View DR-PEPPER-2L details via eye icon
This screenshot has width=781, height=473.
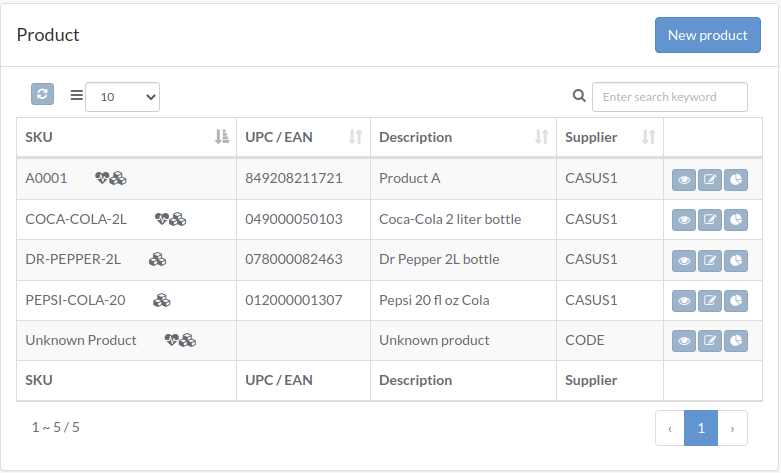684,261
